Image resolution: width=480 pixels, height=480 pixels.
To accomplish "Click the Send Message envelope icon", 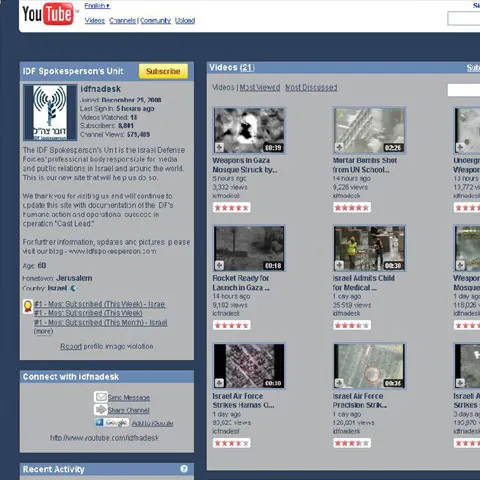I will (100, 397).
